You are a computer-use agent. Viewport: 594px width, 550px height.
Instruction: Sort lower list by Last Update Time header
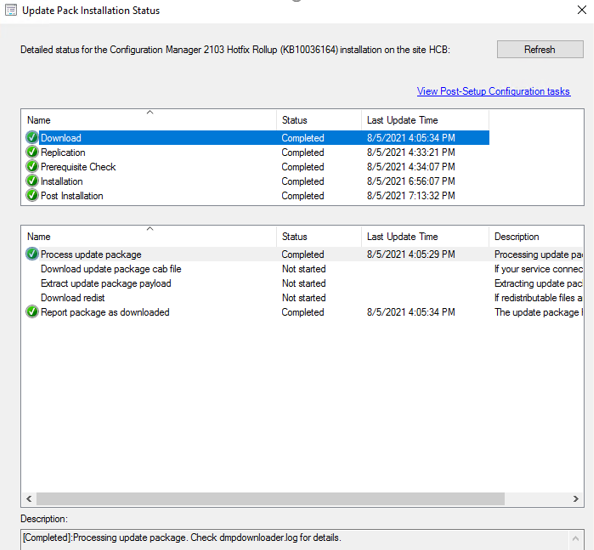425,236
